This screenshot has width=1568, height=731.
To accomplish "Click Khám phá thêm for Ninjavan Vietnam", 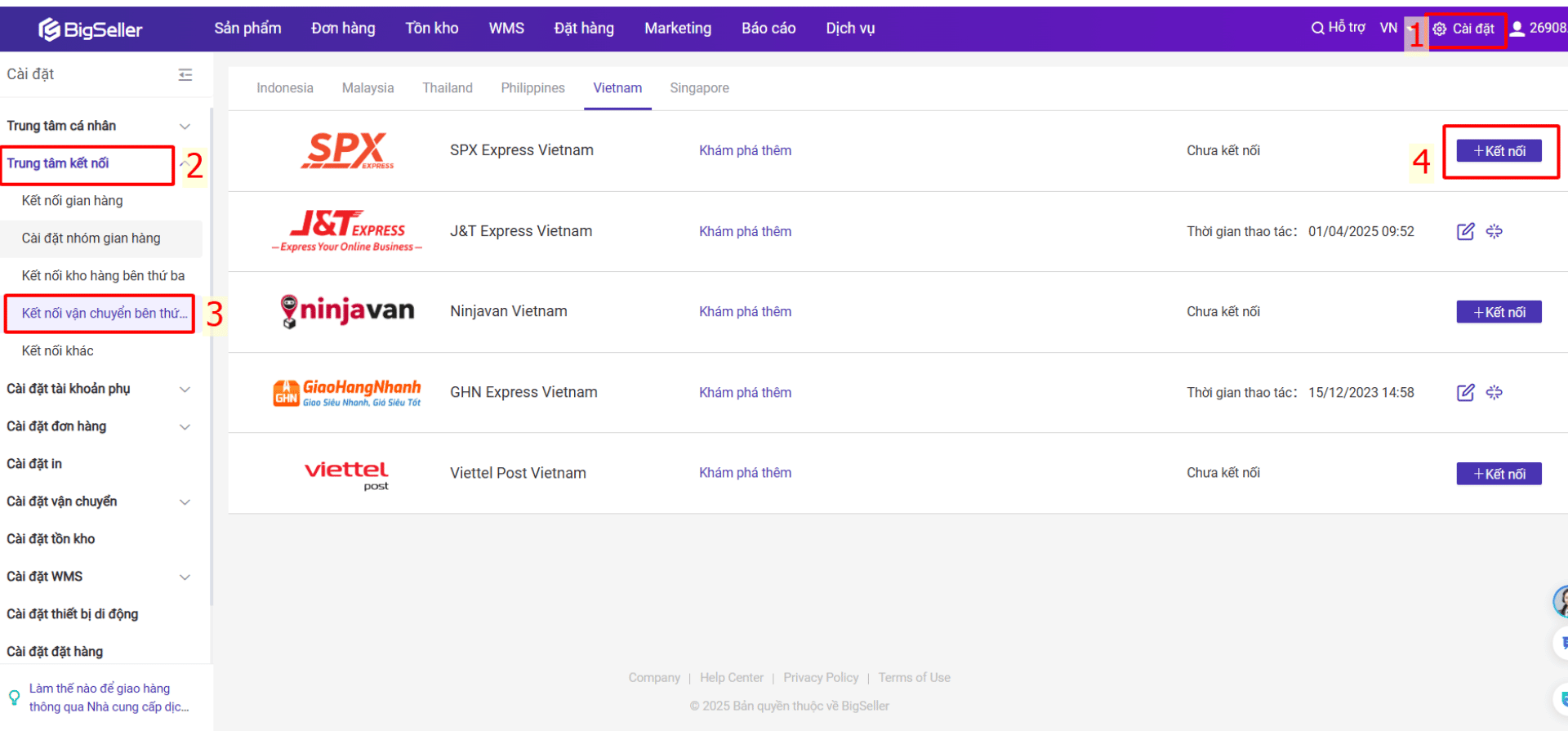I will [x=745, y=311].
